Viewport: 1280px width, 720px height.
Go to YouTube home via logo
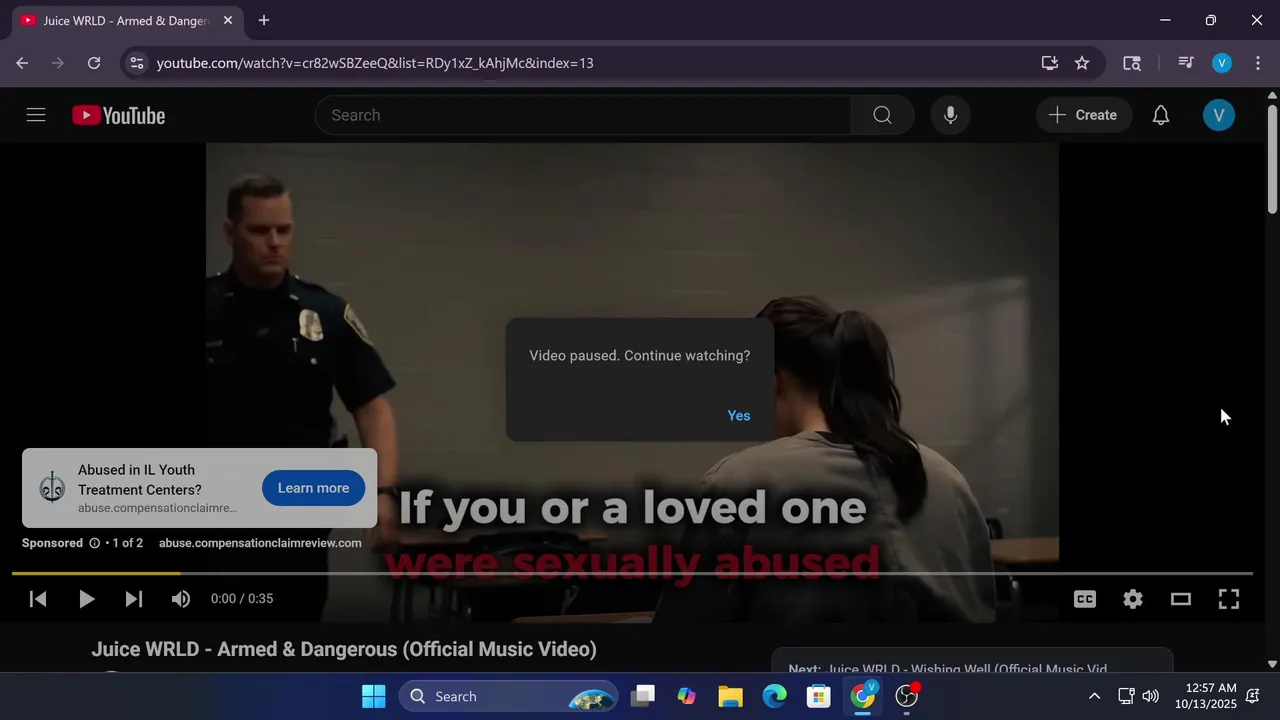[x=118, y=115]
